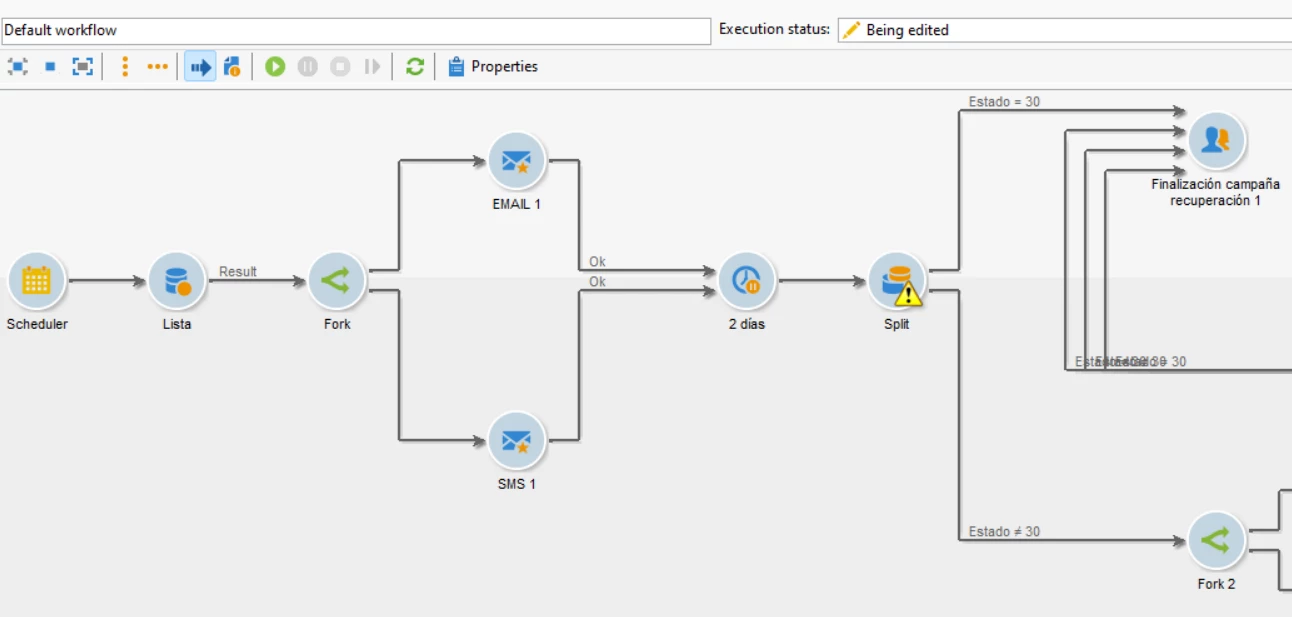Select the Fork 2 activity node
The image size is (1292, 617).
[1216, 541]
